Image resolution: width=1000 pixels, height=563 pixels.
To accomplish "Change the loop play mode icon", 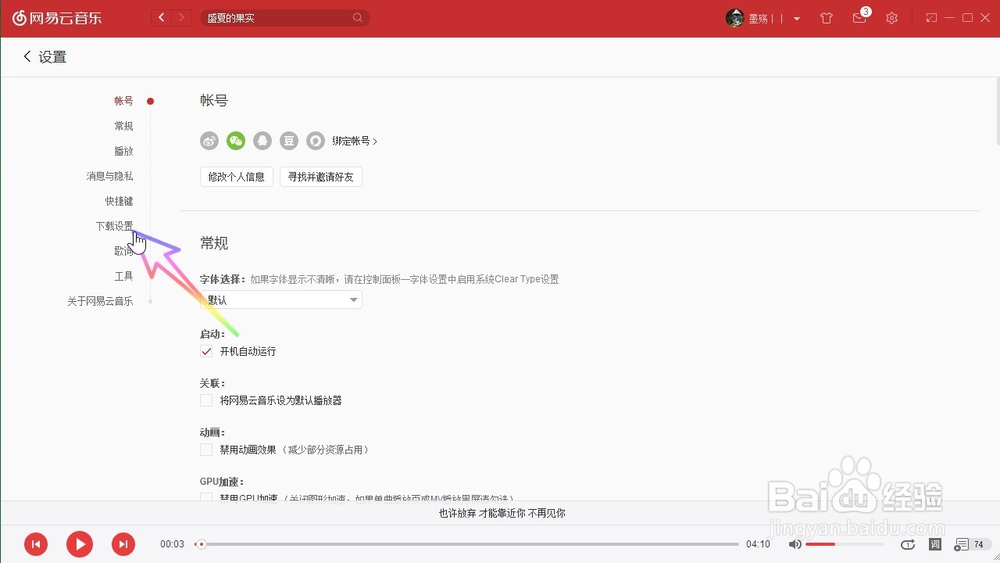I will coord(908,544).
